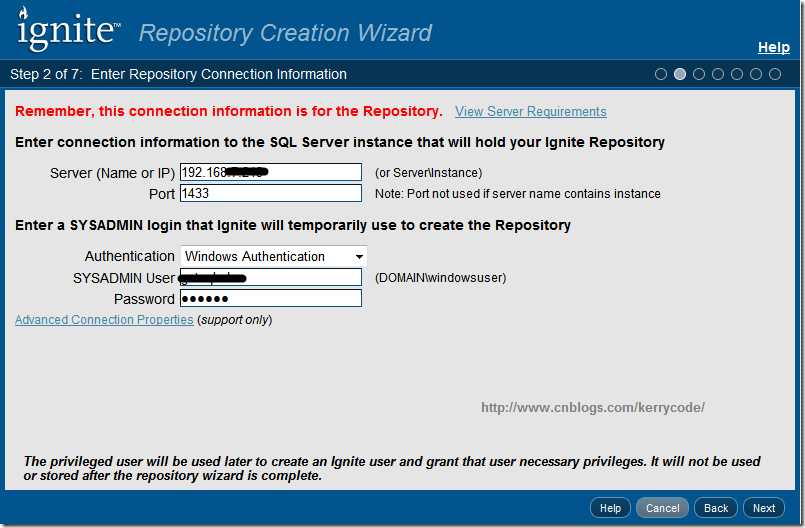Click the Cancel button

click(662, 508)
